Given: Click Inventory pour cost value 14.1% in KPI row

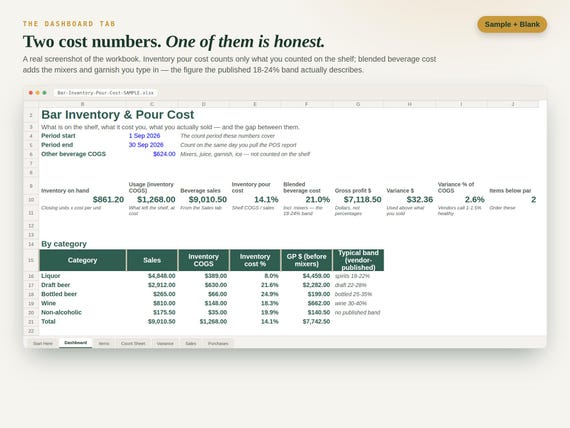Looking at the screenshot, I should 266,200.
